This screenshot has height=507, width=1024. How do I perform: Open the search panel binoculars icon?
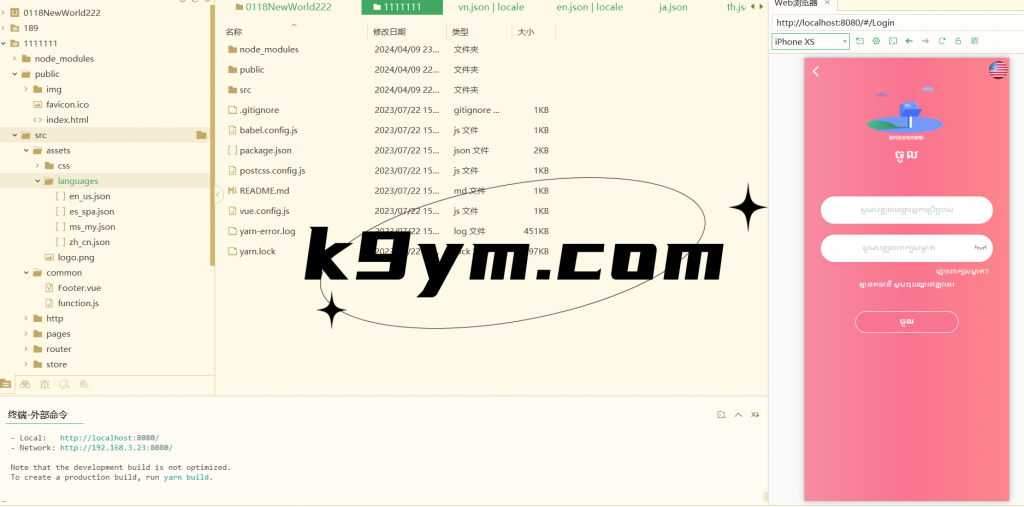(x=25, y=384)
